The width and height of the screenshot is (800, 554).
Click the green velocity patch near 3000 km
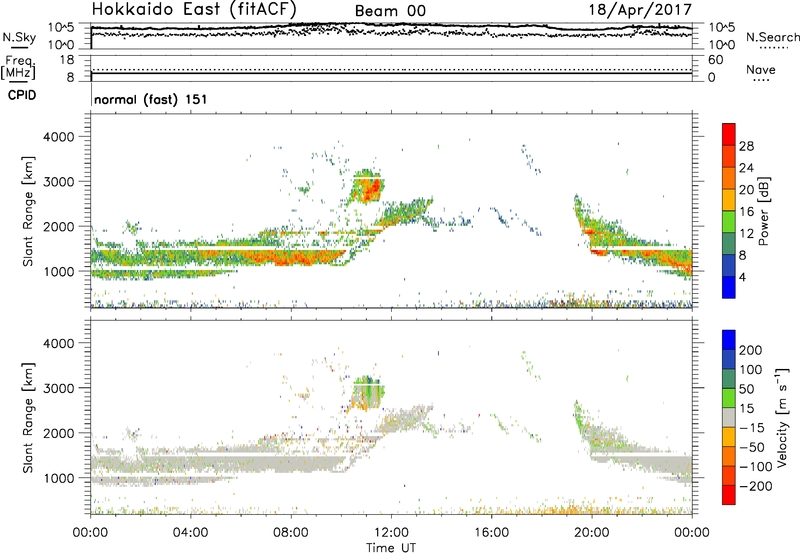pyautogui.click(x=368, y=390)
